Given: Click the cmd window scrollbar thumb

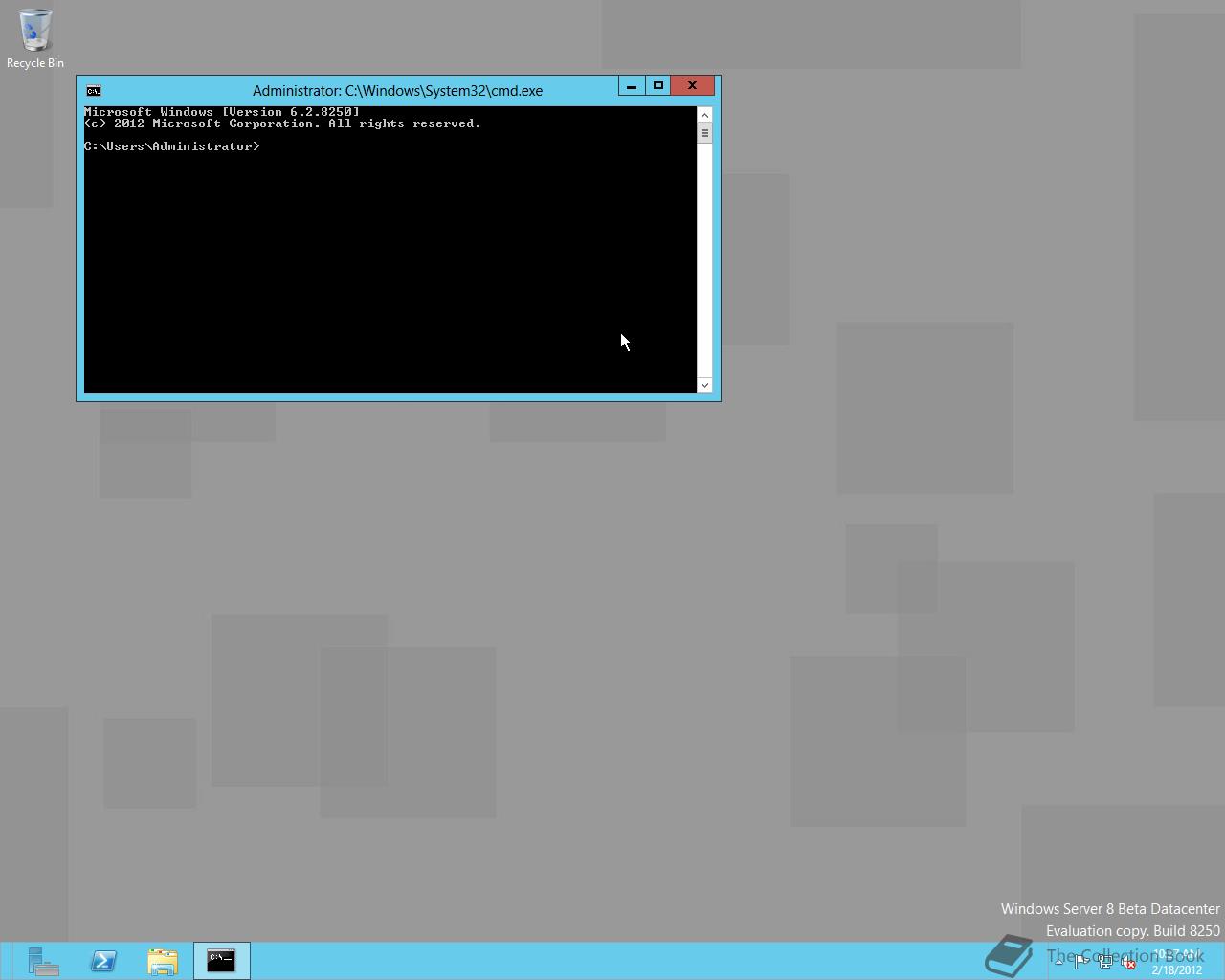Looking at the screenshot, I should (x=705, y=133).
